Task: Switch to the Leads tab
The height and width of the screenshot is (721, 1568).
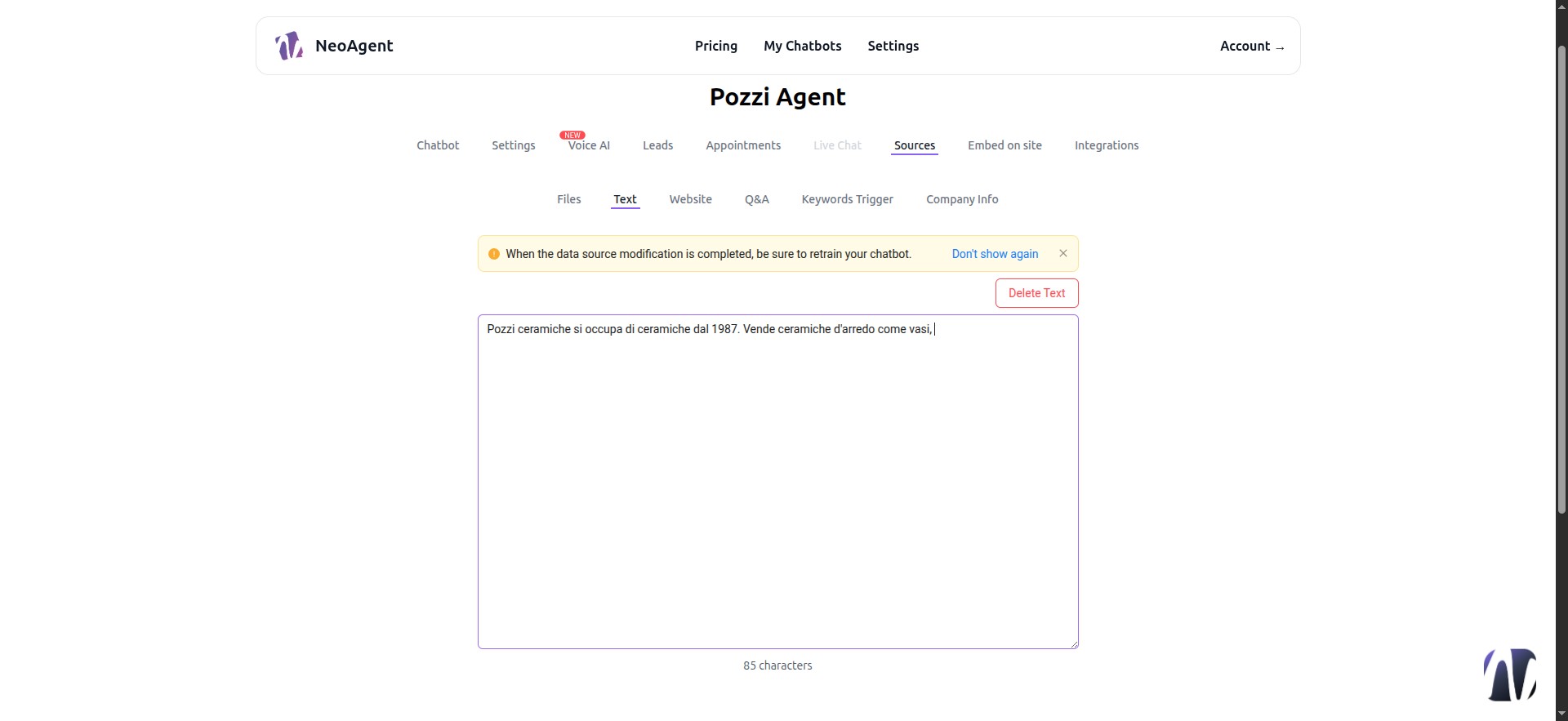Action: point(657,145)
